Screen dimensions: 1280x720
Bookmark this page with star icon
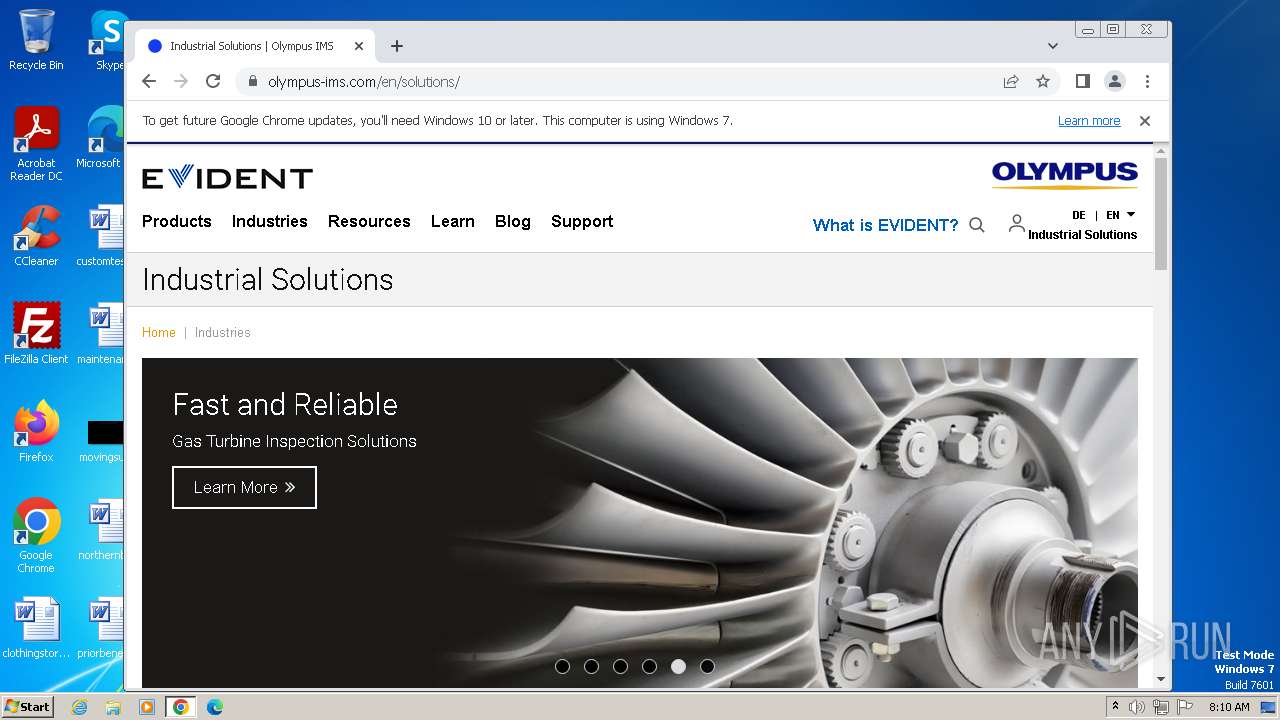(1043, 81)
